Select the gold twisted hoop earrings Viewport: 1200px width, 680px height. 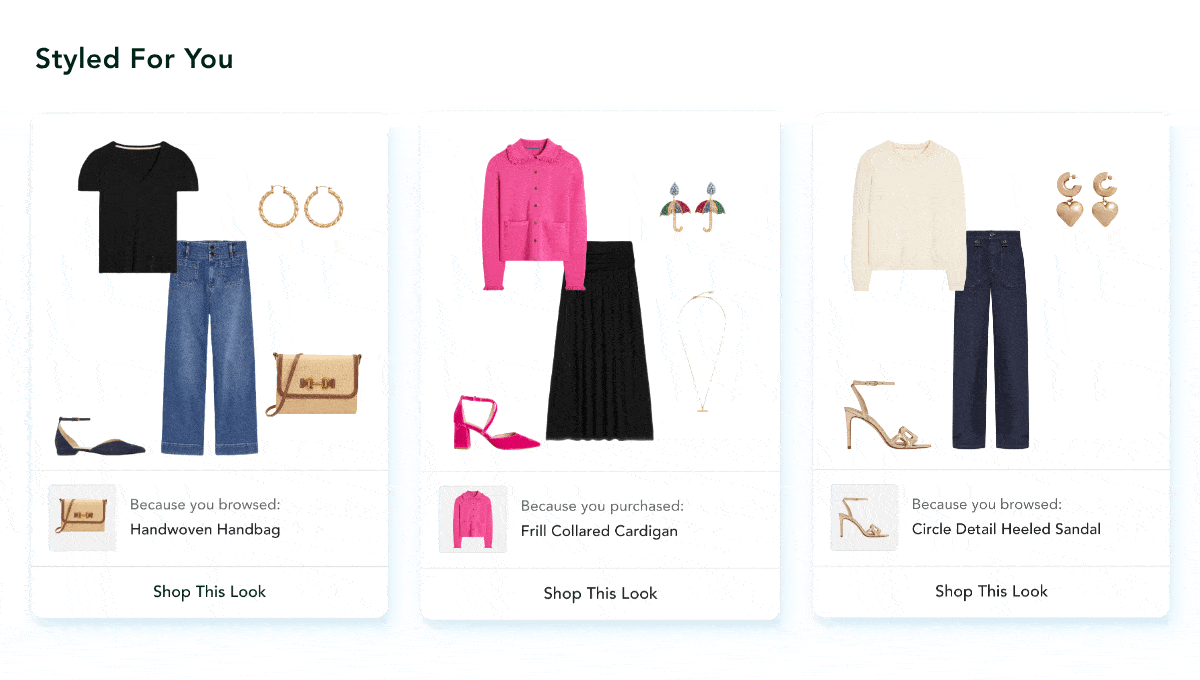(x=301, y=206)
